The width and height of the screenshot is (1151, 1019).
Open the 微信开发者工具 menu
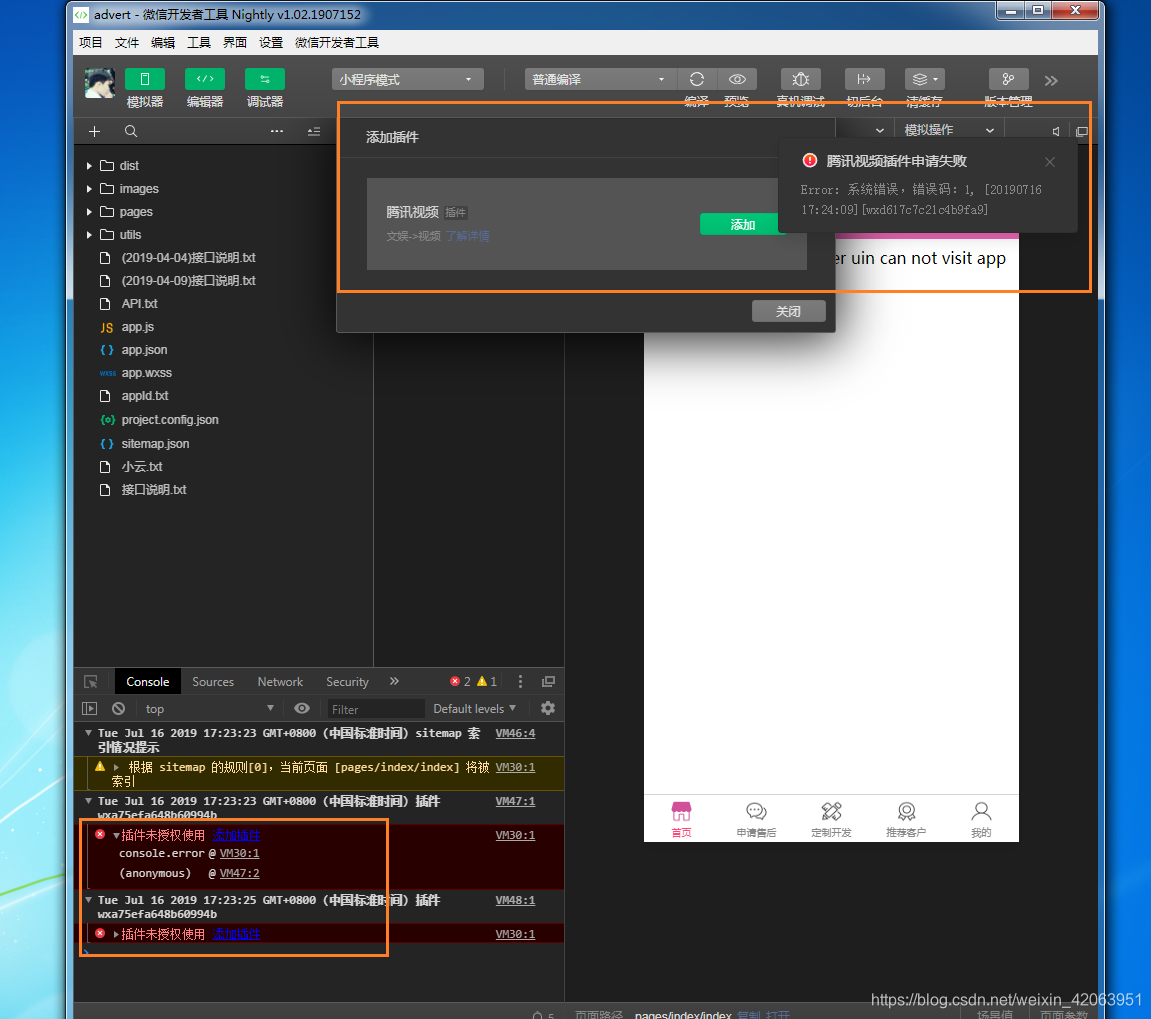click(x=337, y=43)
